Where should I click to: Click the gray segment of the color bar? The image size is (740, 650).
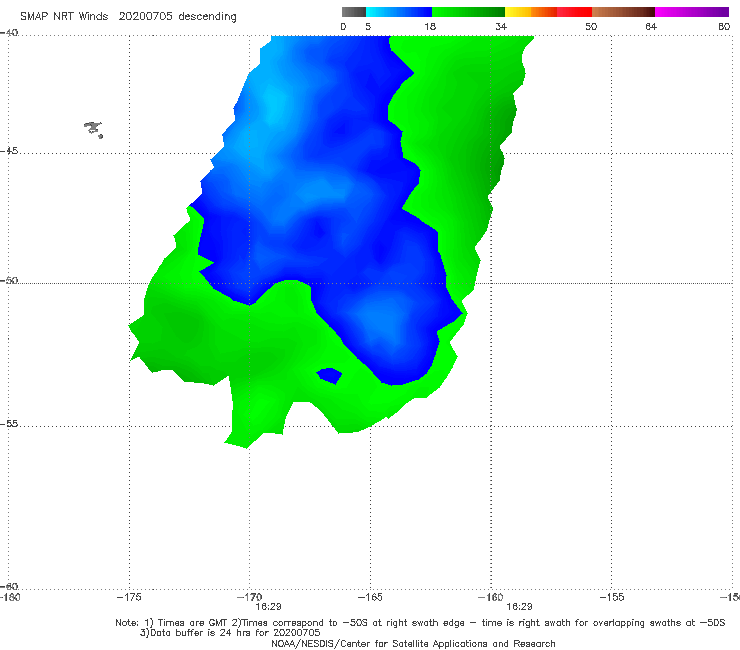(x=354, y=12)
